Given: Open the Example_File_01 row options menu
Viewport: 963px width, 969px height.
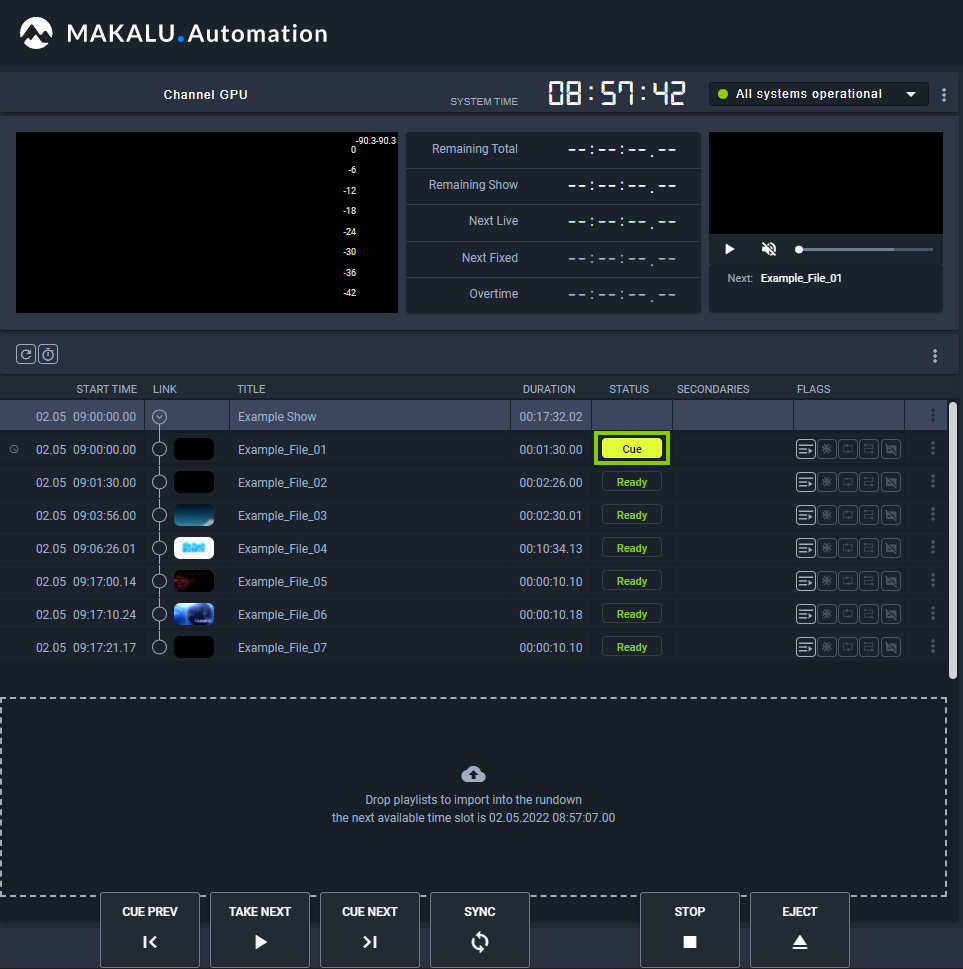Looking at the screenshot, I should click(933, 449).
